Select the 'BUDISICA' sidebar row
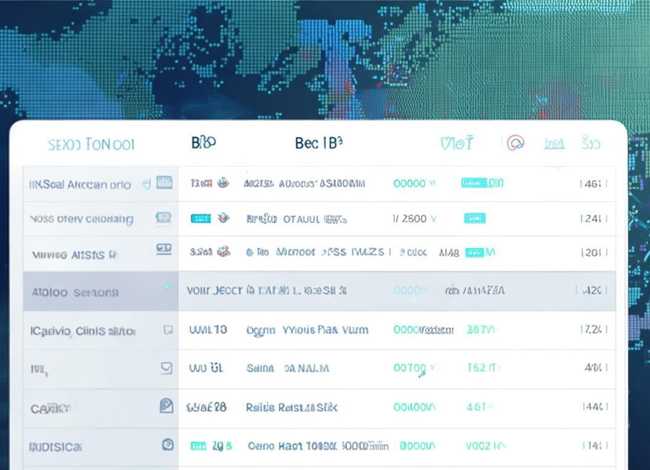 (101, 447)
